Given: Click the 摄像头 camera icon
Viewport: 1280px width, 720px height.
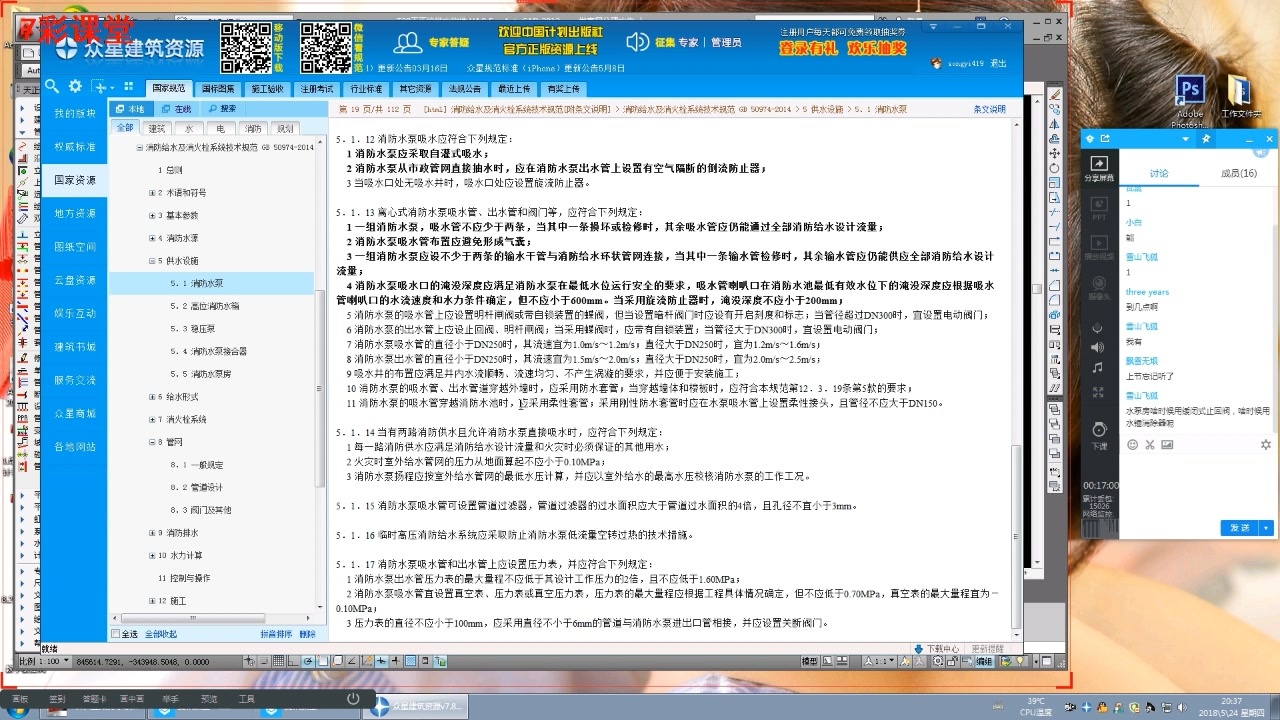Looking at the screenshot, I should (x=1099, y=288).
